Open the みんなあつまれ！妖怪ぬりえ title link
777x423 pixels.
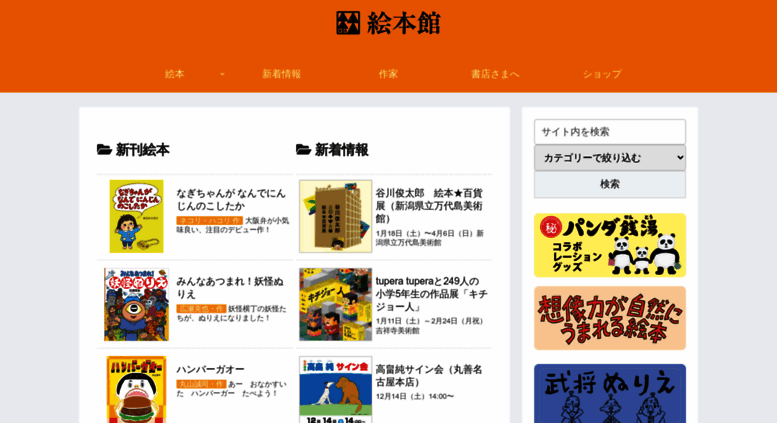[x=230, y=288]
